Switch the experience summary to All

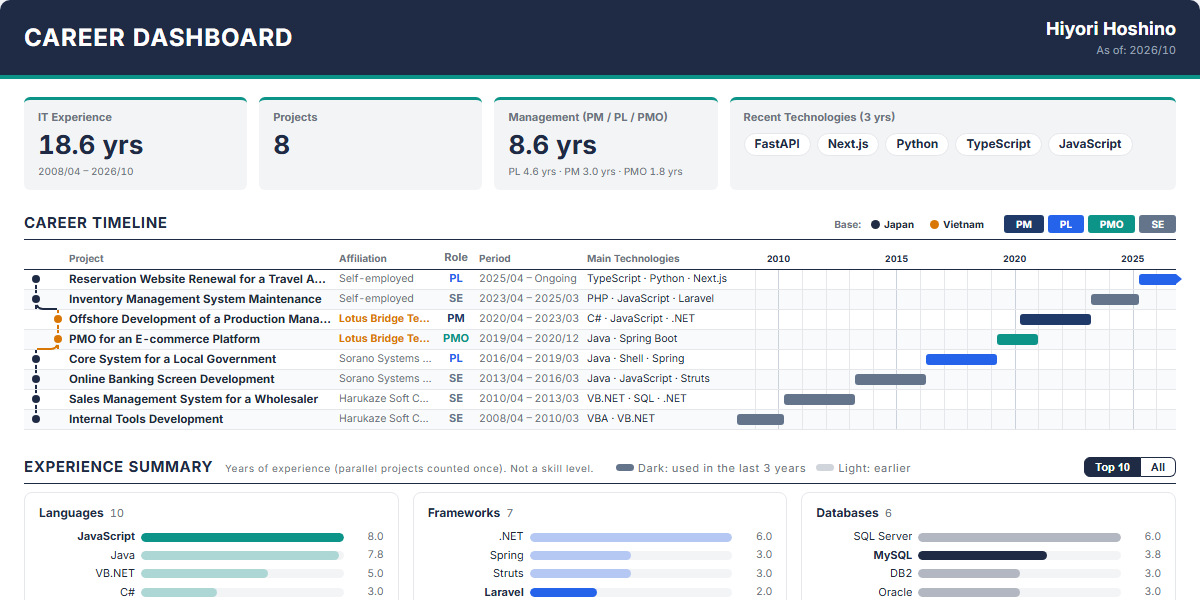(x=1157, y=467)
